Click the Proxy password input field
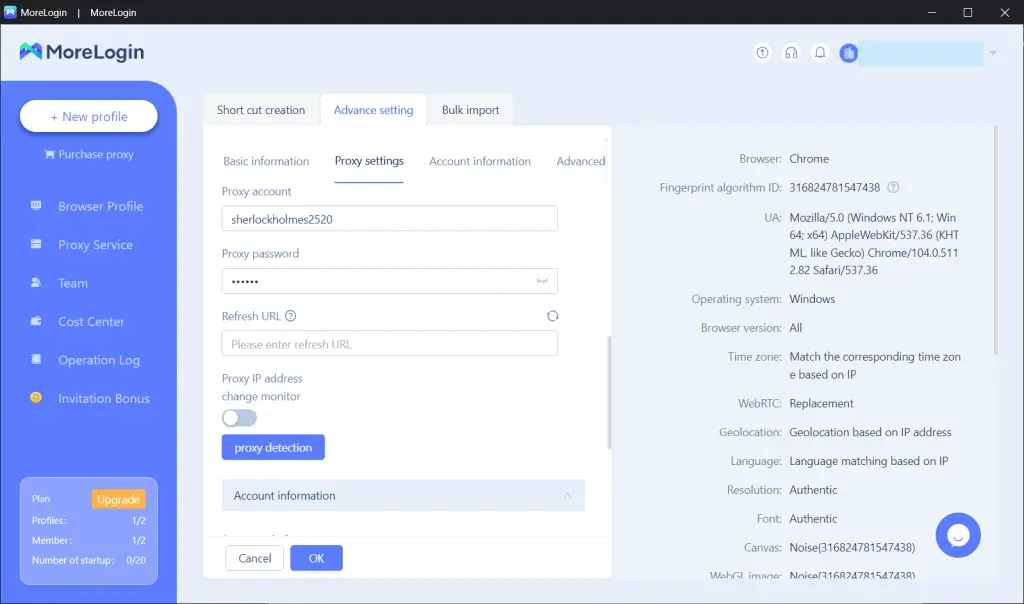This screenshot has width=1024, height=604. [389, 281]
